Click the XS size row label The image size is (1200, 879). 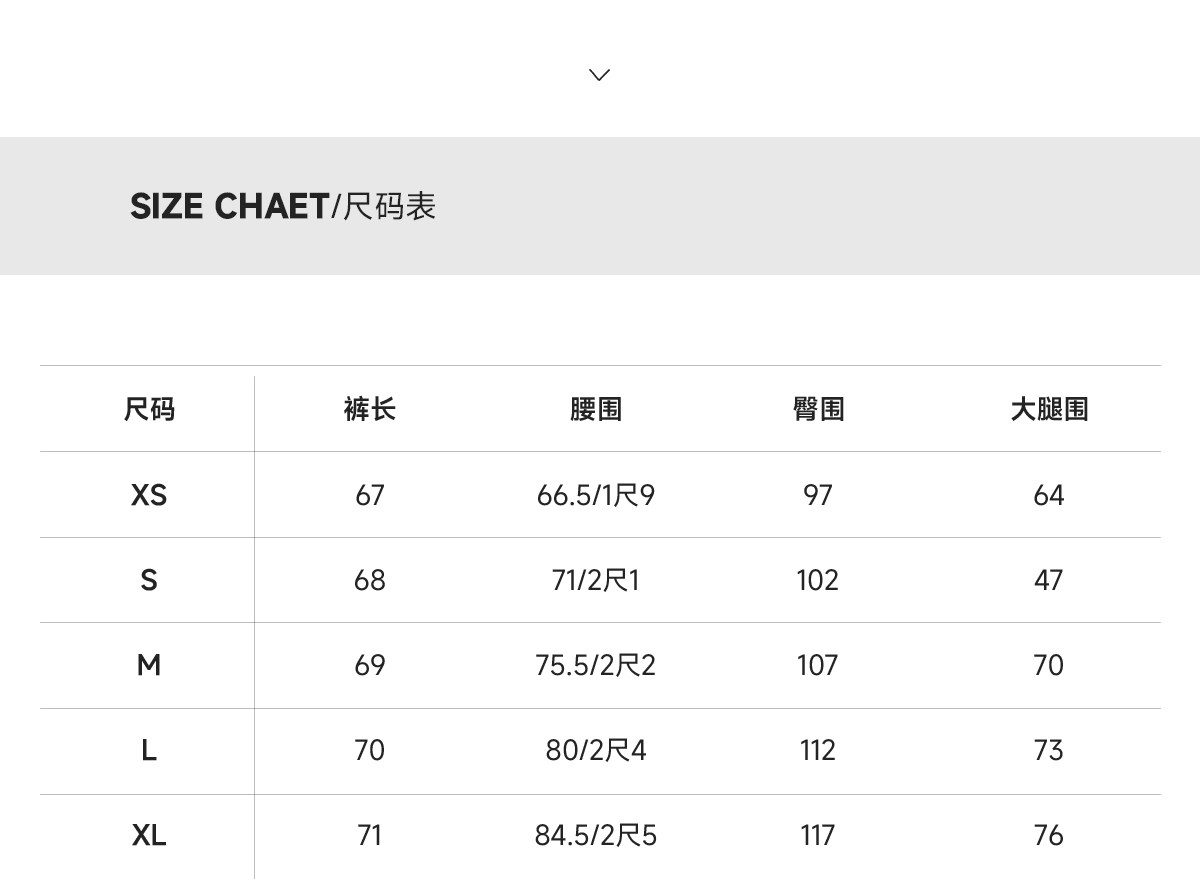click(149, 495)
